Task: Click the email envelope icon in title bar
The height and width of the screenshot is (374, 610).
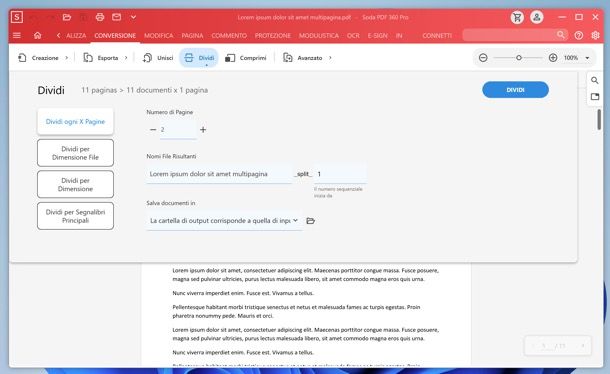Action: [116, 17]
